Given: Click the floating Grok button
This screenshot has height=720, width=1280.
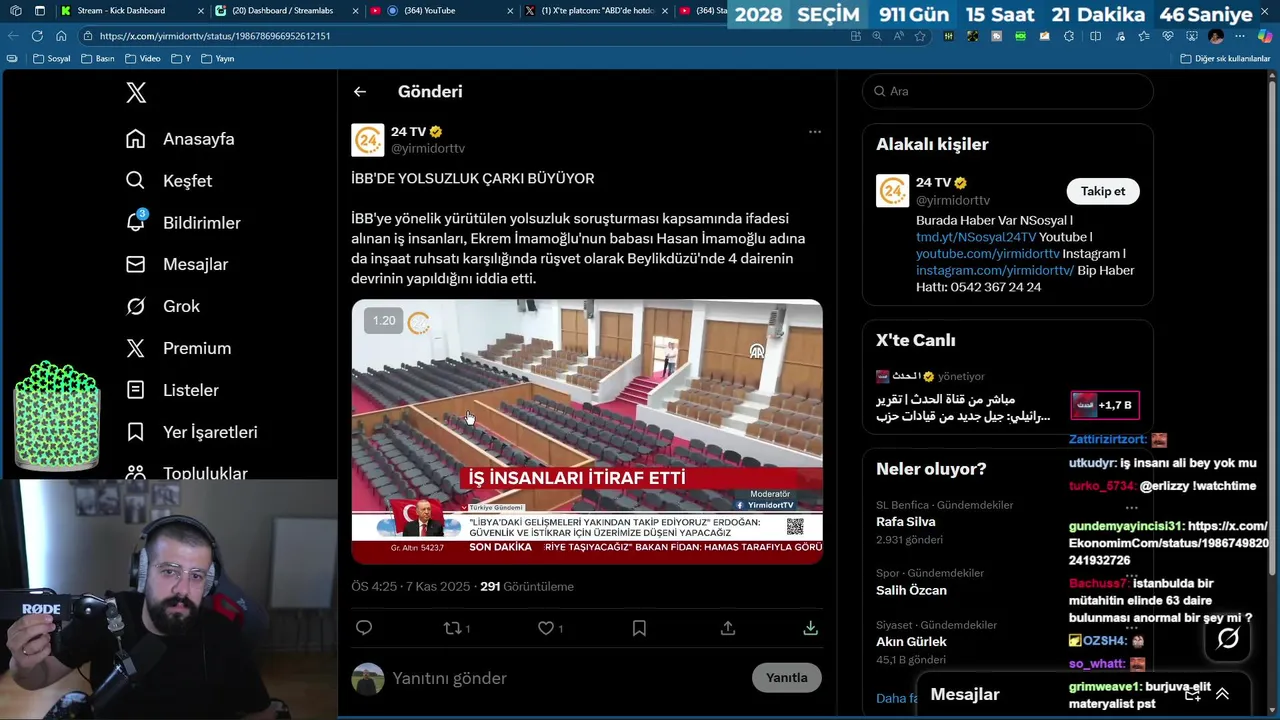Looking at the screenshot, I should [1228, 638].
